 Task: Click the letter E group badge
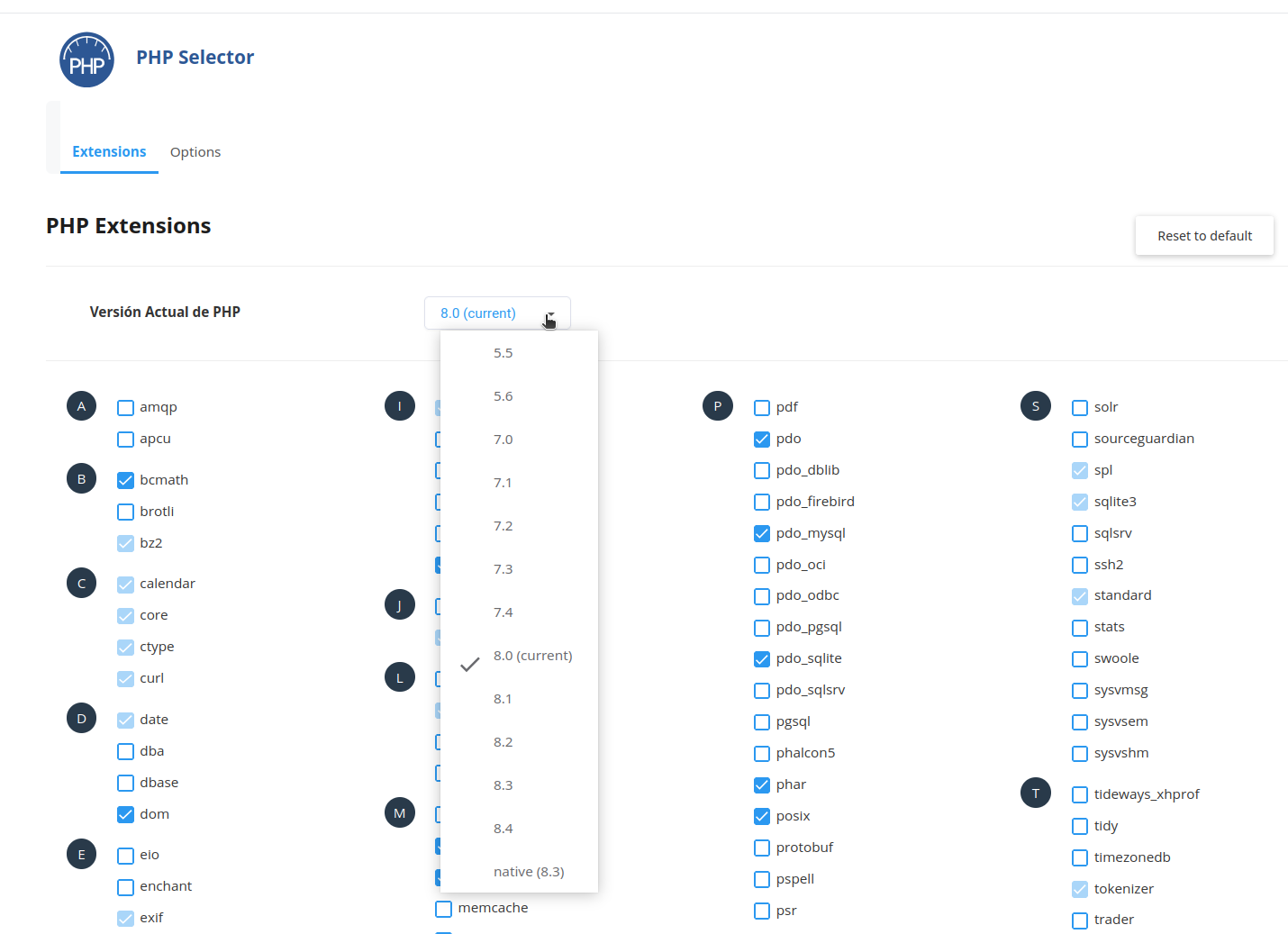point(81,854)
